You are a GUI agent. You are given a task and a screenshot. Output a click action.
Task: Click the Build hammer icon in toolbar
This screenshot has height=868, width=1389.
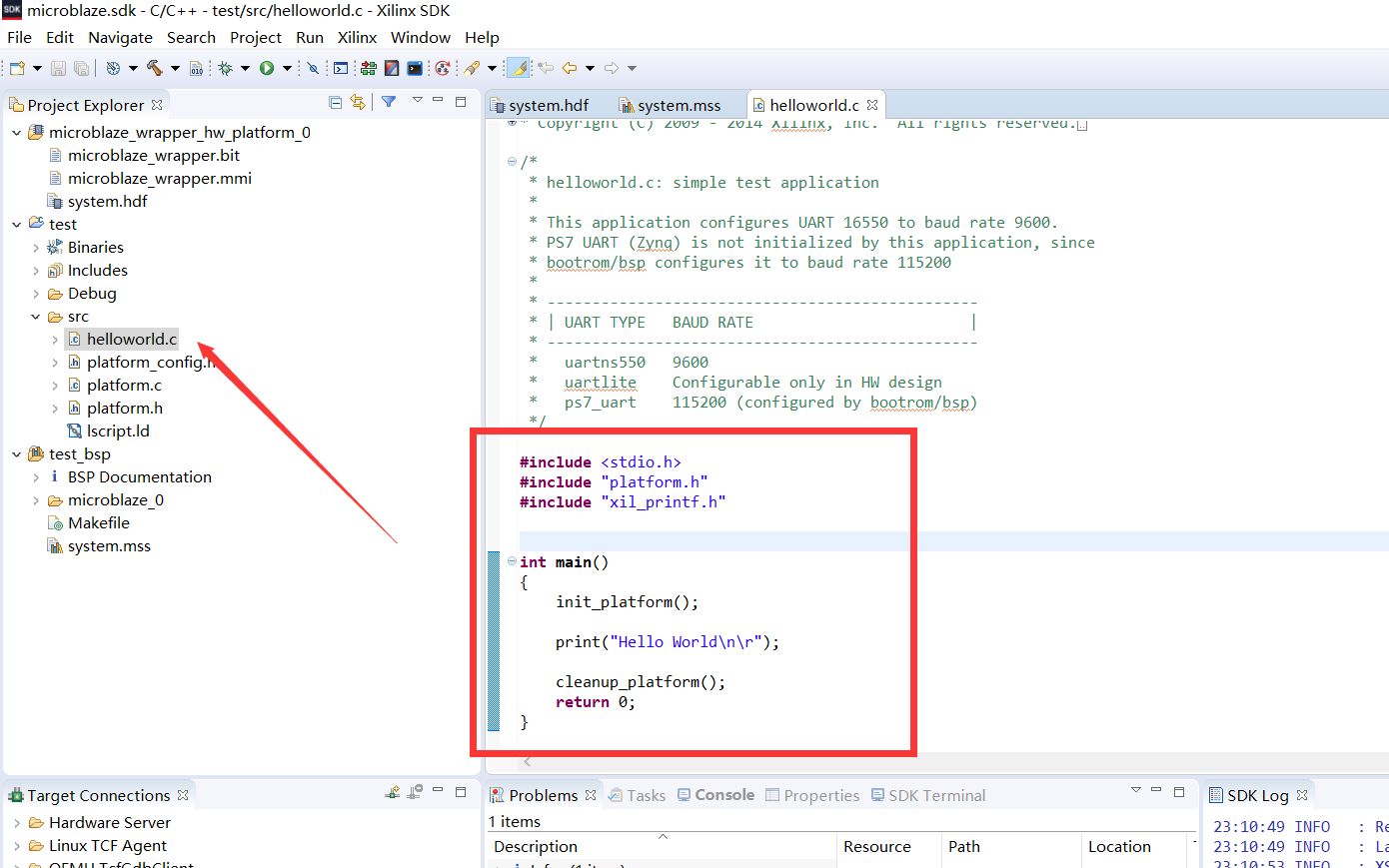coord(155,68)
